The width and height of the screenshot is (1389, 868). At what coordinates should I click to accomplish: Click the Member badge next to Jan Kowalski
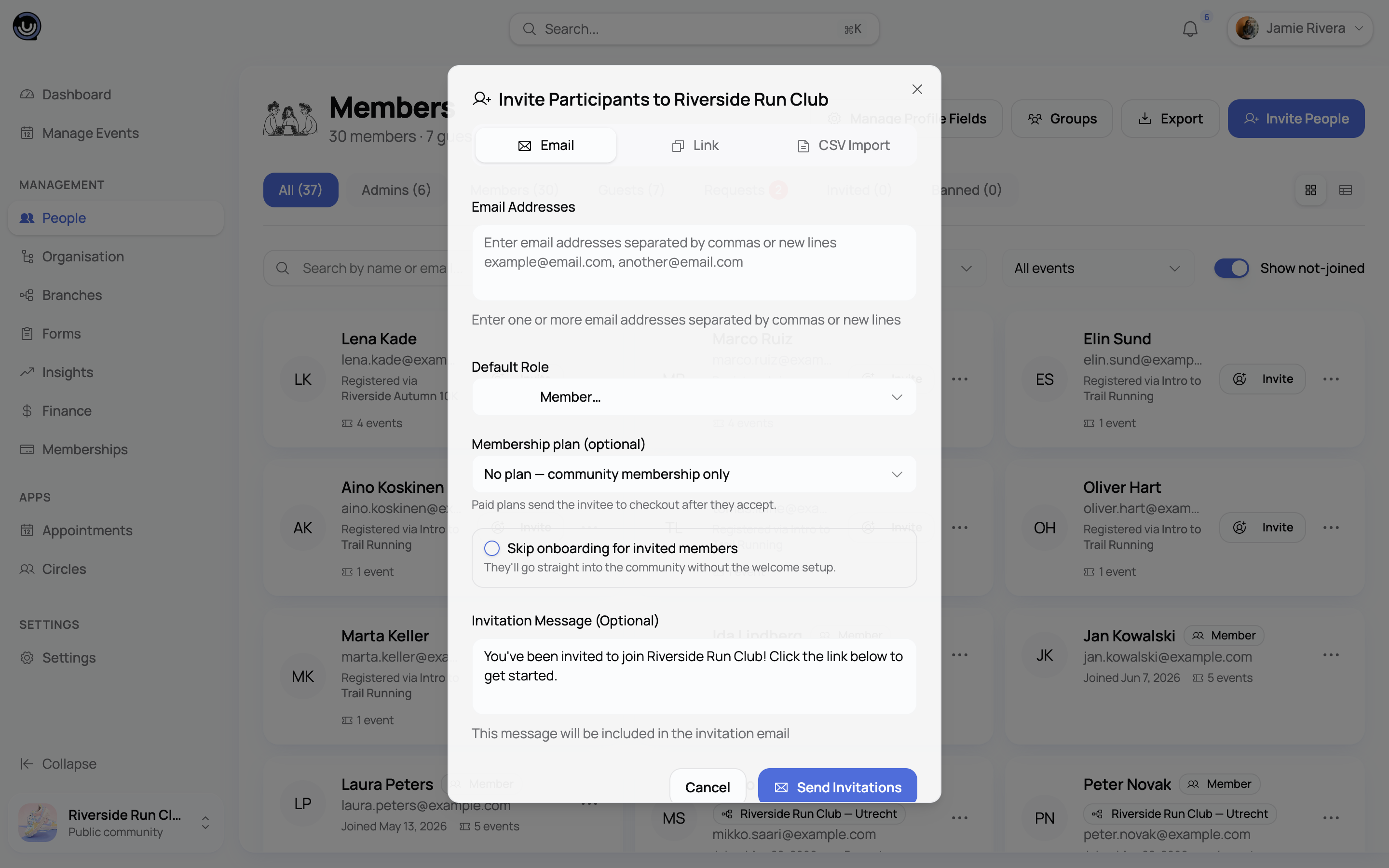point(1224,636)
